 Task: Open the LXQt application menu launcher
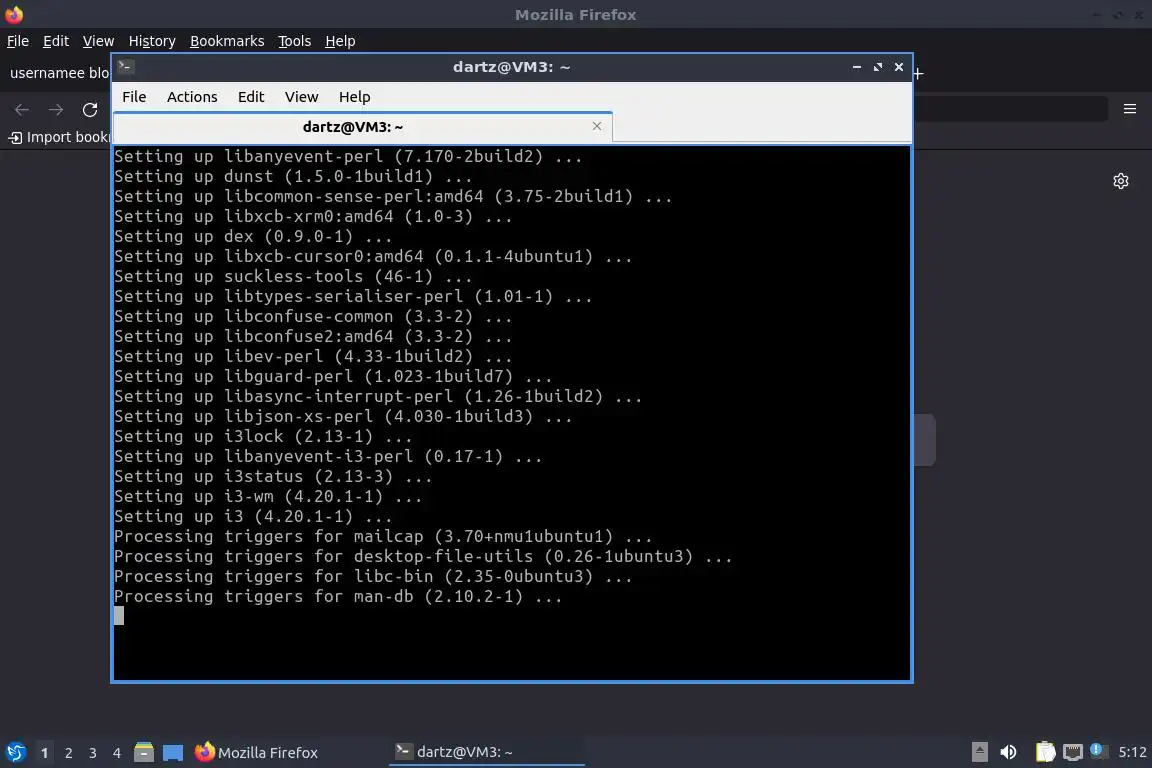[15, 752]
